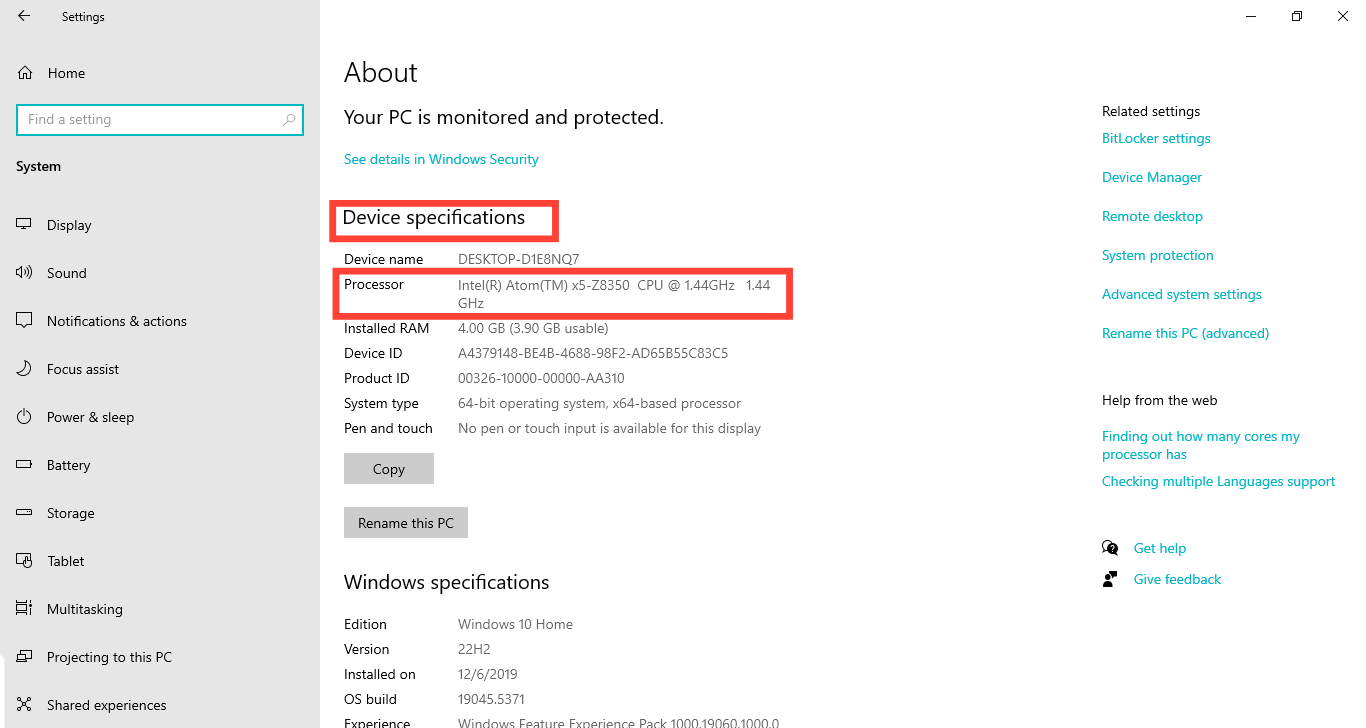Open BitLocker settings link

coord(1156,139)
